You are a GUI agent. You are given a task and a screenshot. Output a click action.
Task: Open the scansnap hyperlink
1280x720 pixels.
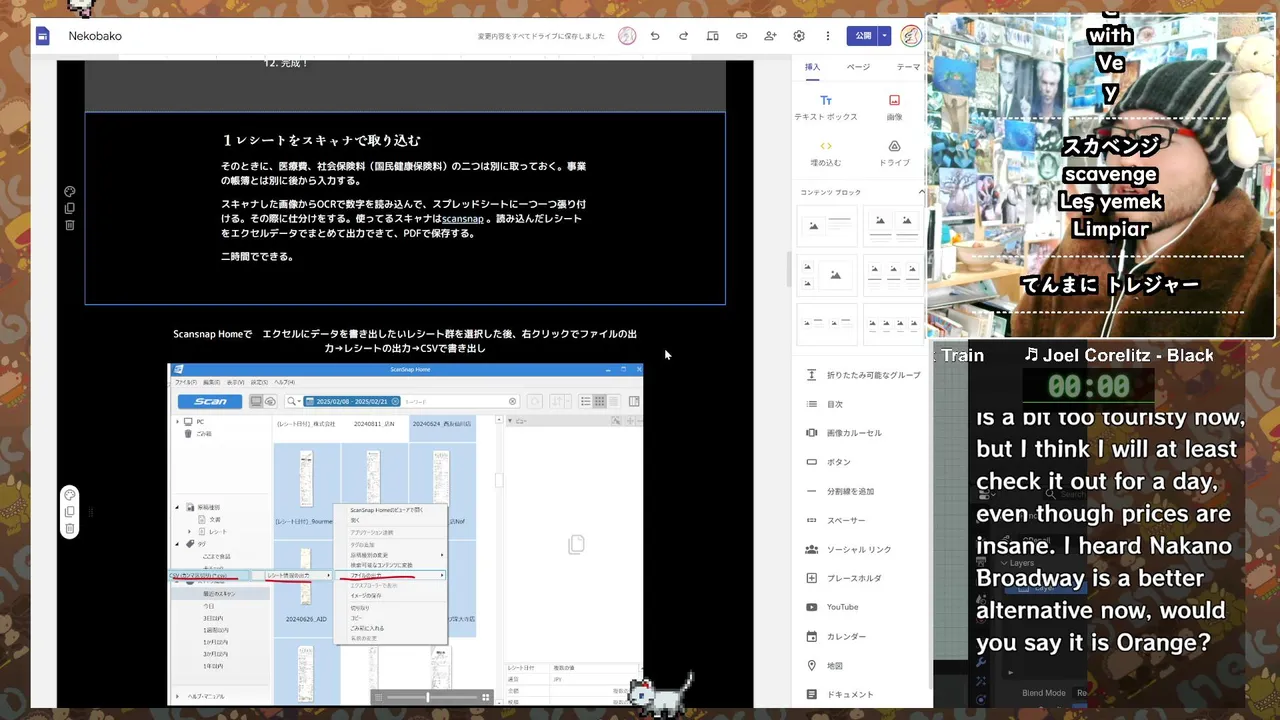tap(463, 219)
